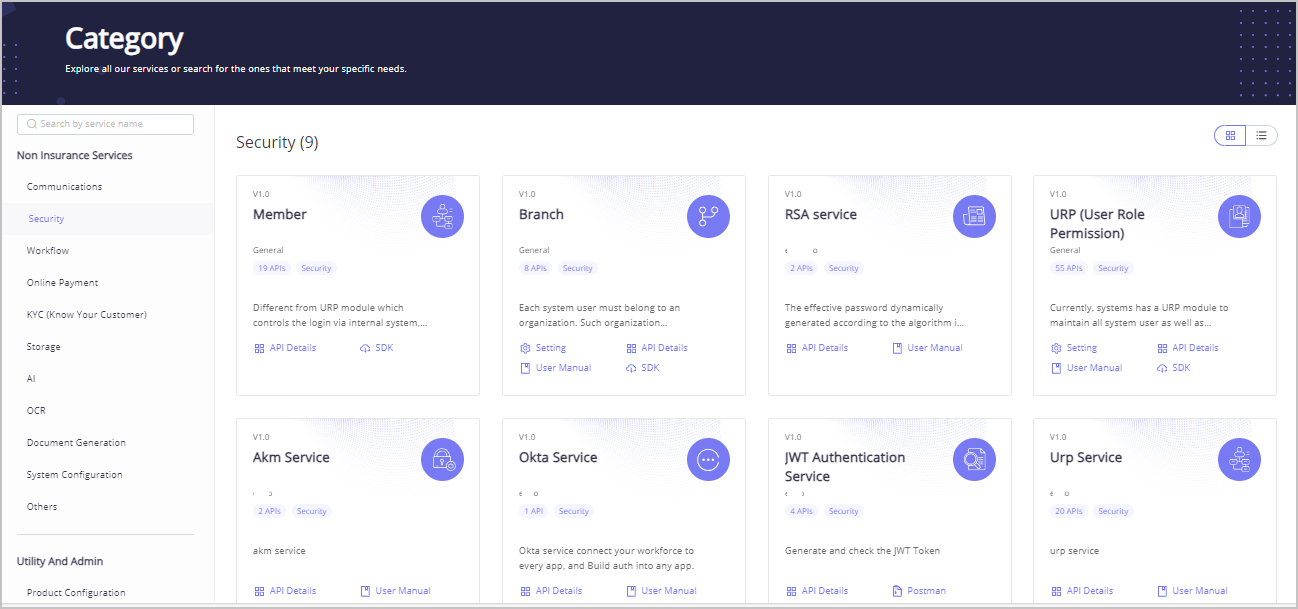Open API Details on Akm Service card

pos(285,591)
